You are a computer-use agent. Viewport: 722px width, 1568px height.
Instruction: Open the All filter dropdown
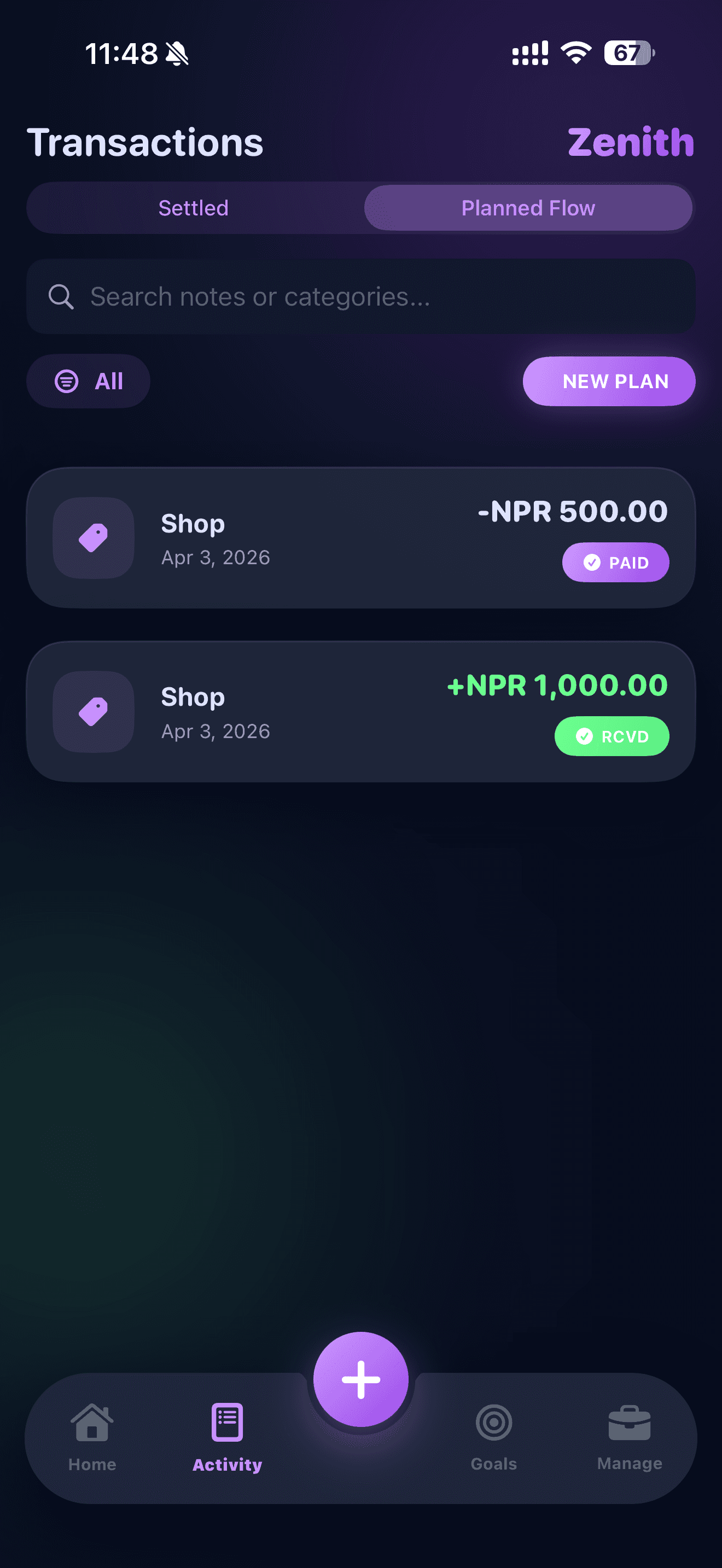pos(88,382)
